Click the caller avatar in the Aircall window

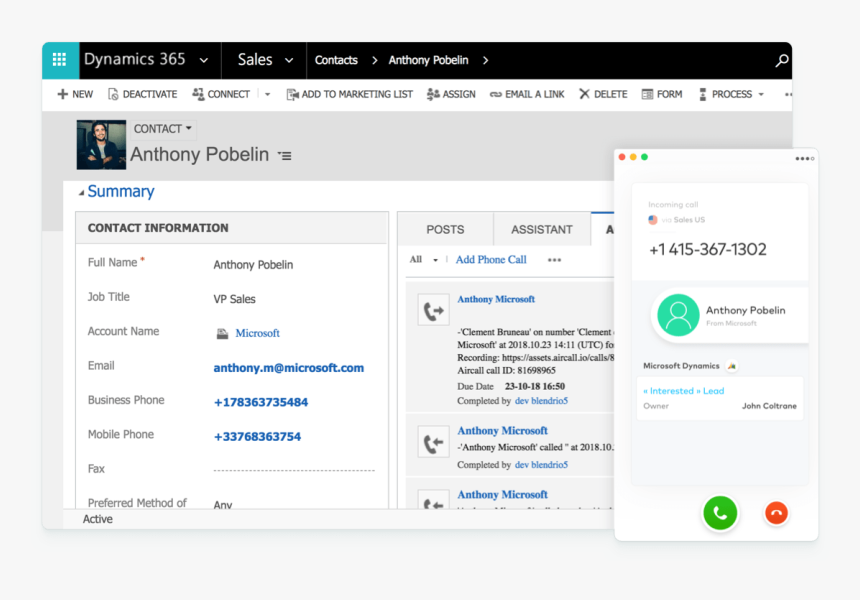point(678,315)
